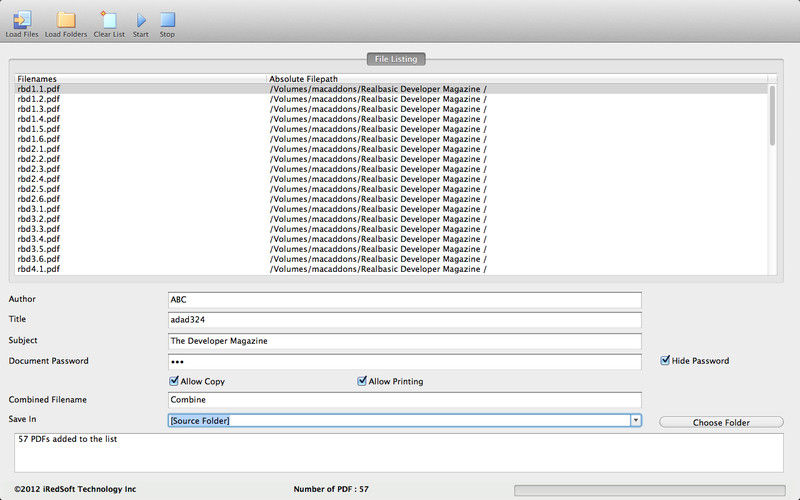Viewport: 800px width, 500px height.
Task: Select row rbd3.4.pdf
Action: 391,239
